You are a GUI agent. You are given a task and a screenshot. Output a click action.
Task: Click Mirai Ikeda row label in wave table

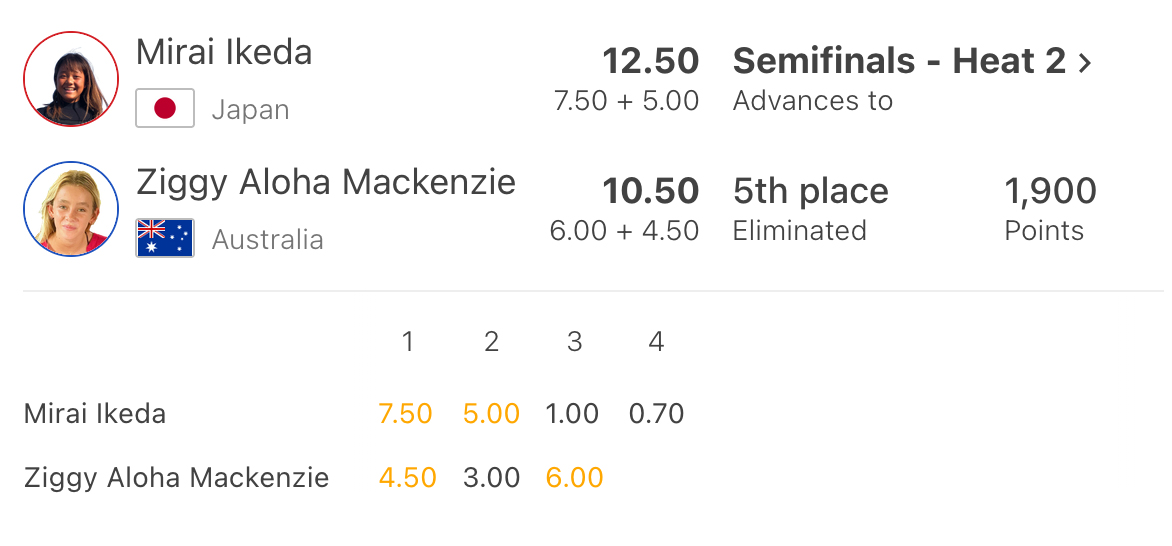(x=95, y=414)
